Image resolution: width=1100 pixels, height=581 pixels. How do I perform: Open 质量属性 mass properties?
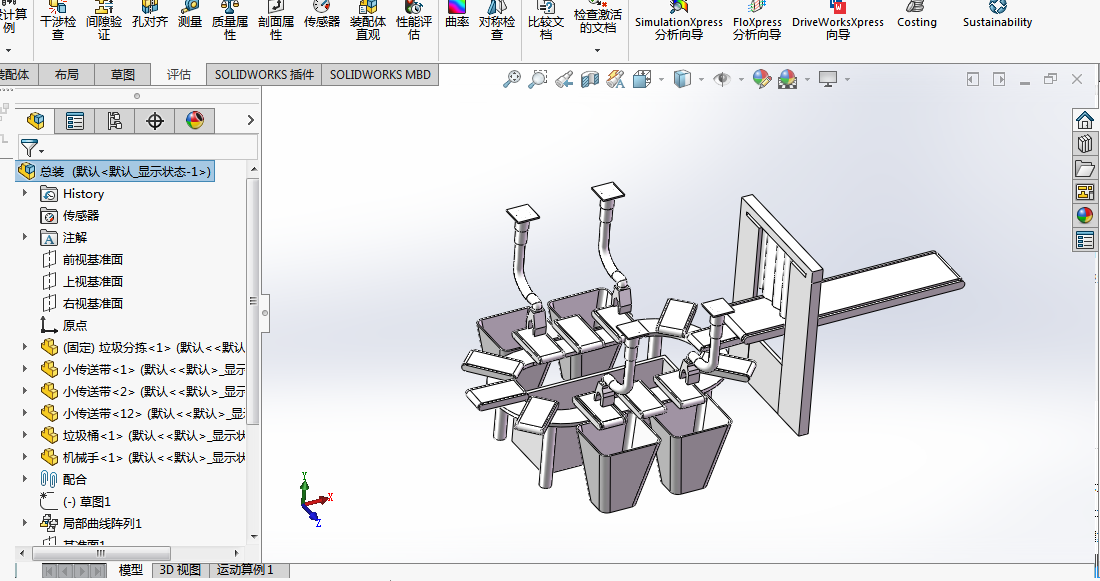pos(230,21)
